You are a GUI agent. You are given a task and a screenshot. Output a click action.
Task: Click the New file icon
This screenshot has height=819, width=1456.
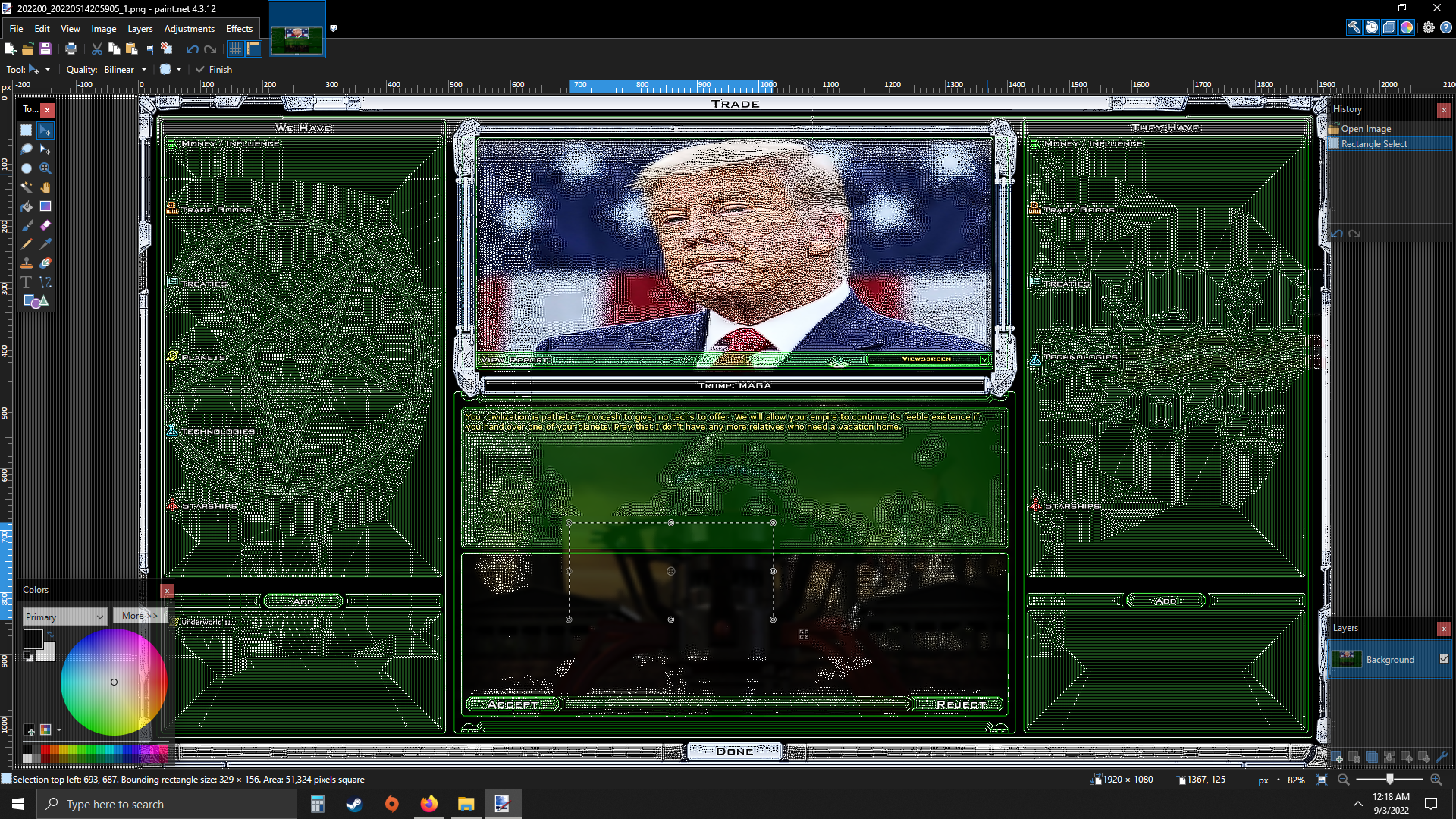point(10,49)
